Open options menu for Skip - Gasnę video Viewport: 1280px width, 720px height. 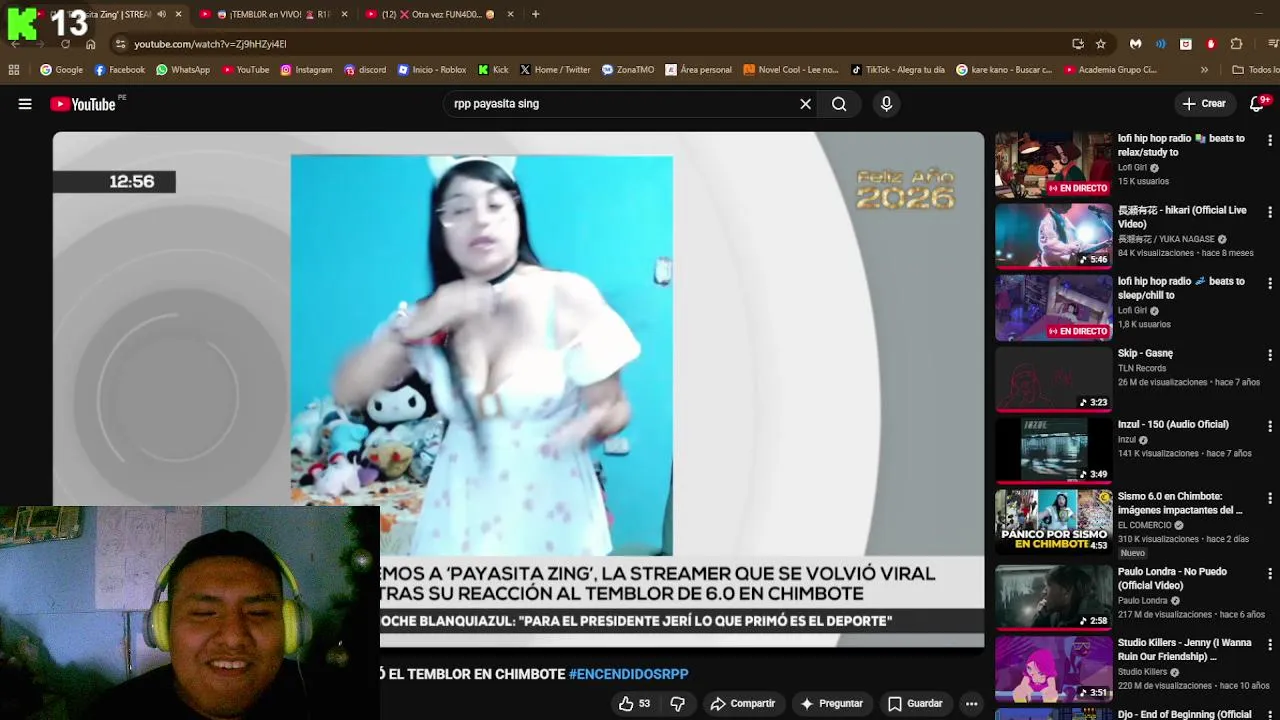coord(1270,355)
